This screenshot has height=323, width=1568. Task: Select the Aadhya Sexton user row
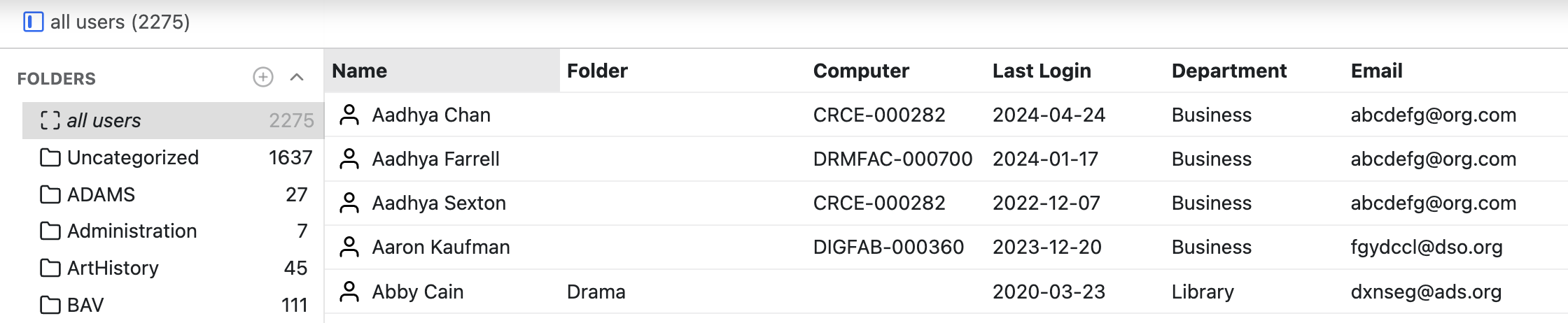(946, 203)
